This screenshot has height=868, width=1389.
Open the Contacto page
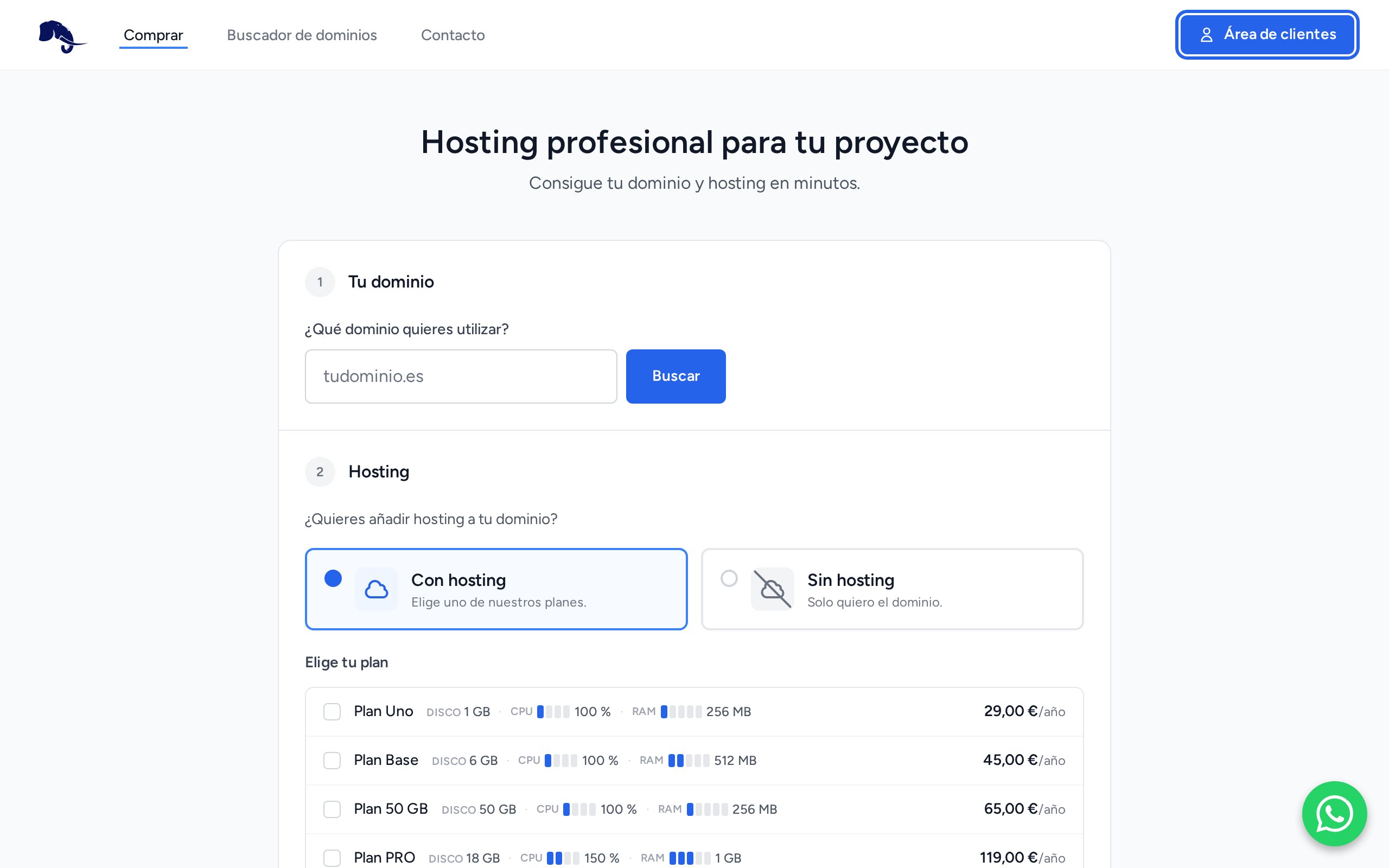453,35
